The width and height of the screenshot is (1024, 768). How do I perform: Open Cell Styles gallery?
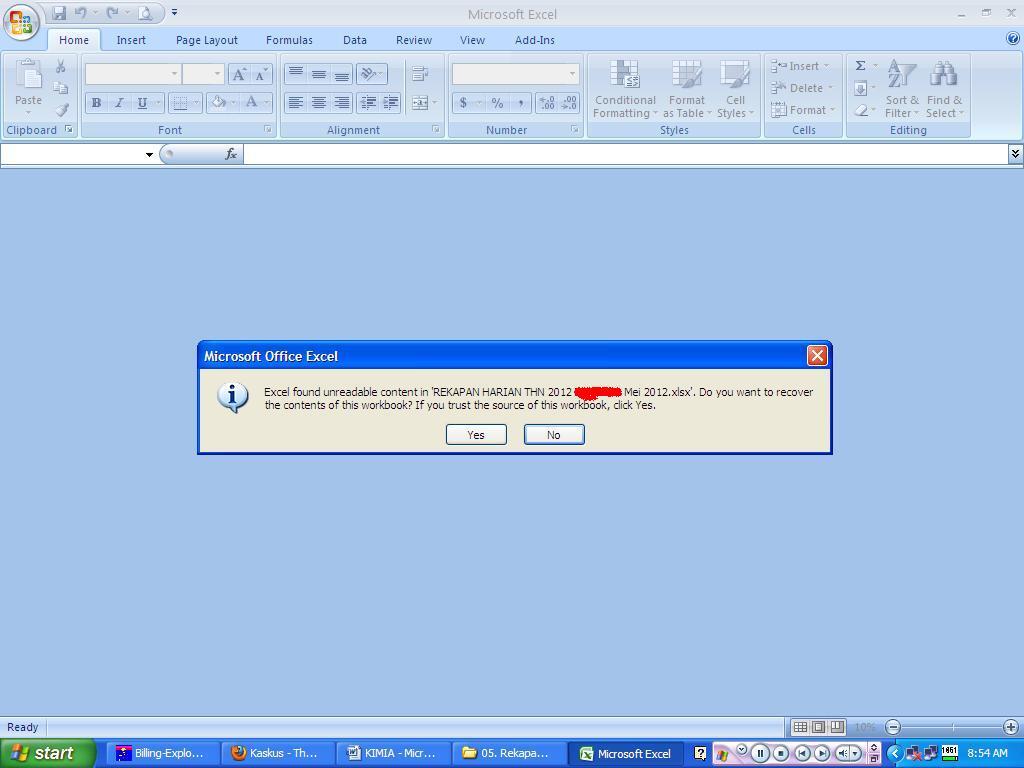(x=735, y=89)
